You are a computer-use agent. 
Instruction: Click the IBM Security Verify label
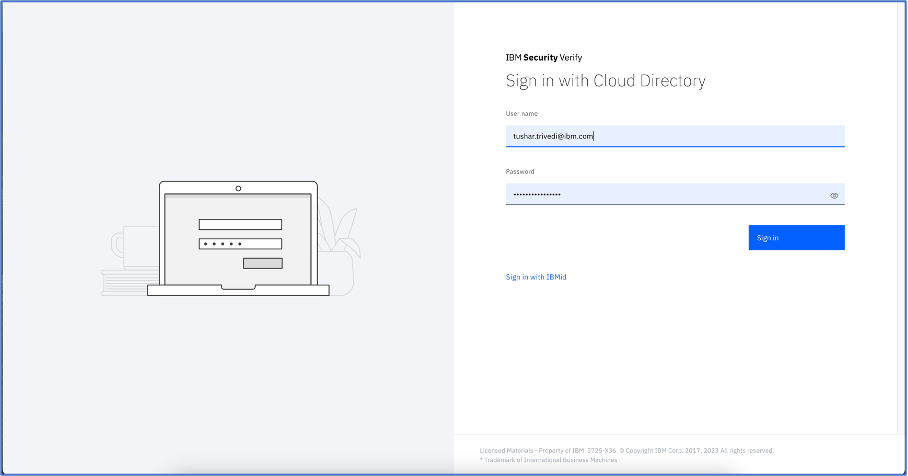[544, 57]
